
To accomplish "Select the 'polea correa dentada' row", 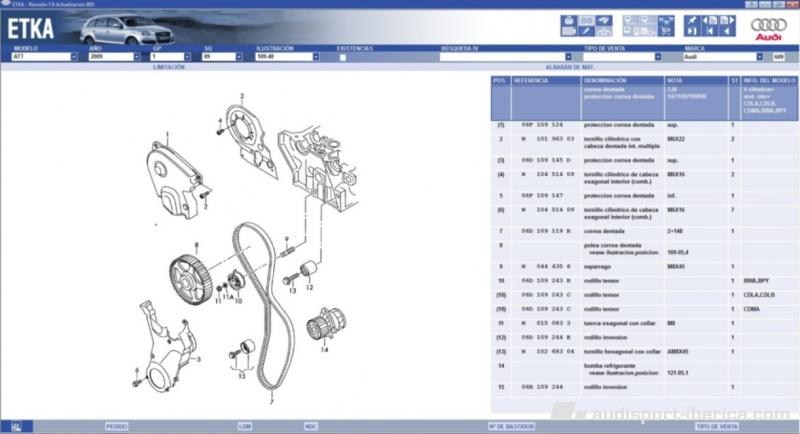I will pos(644,249).
